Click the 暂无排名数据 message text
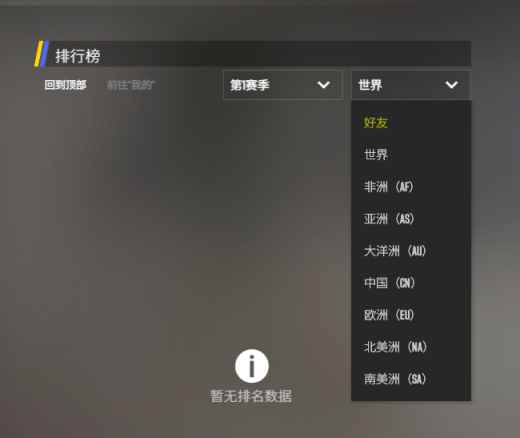The height and width of the screenshot is (438, 520). (x=251, y=396)
